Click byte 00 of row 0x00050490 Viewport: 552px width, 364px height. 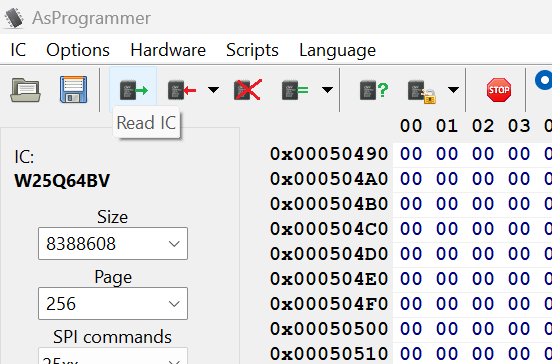coord(411,154)
